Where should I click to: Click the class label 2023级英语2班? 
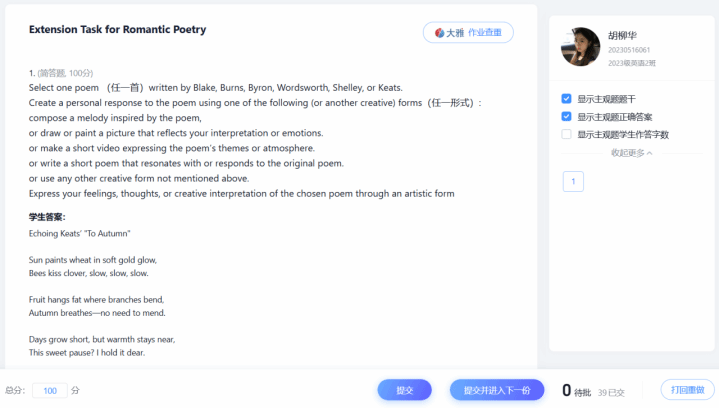click(x=631, y=63)
